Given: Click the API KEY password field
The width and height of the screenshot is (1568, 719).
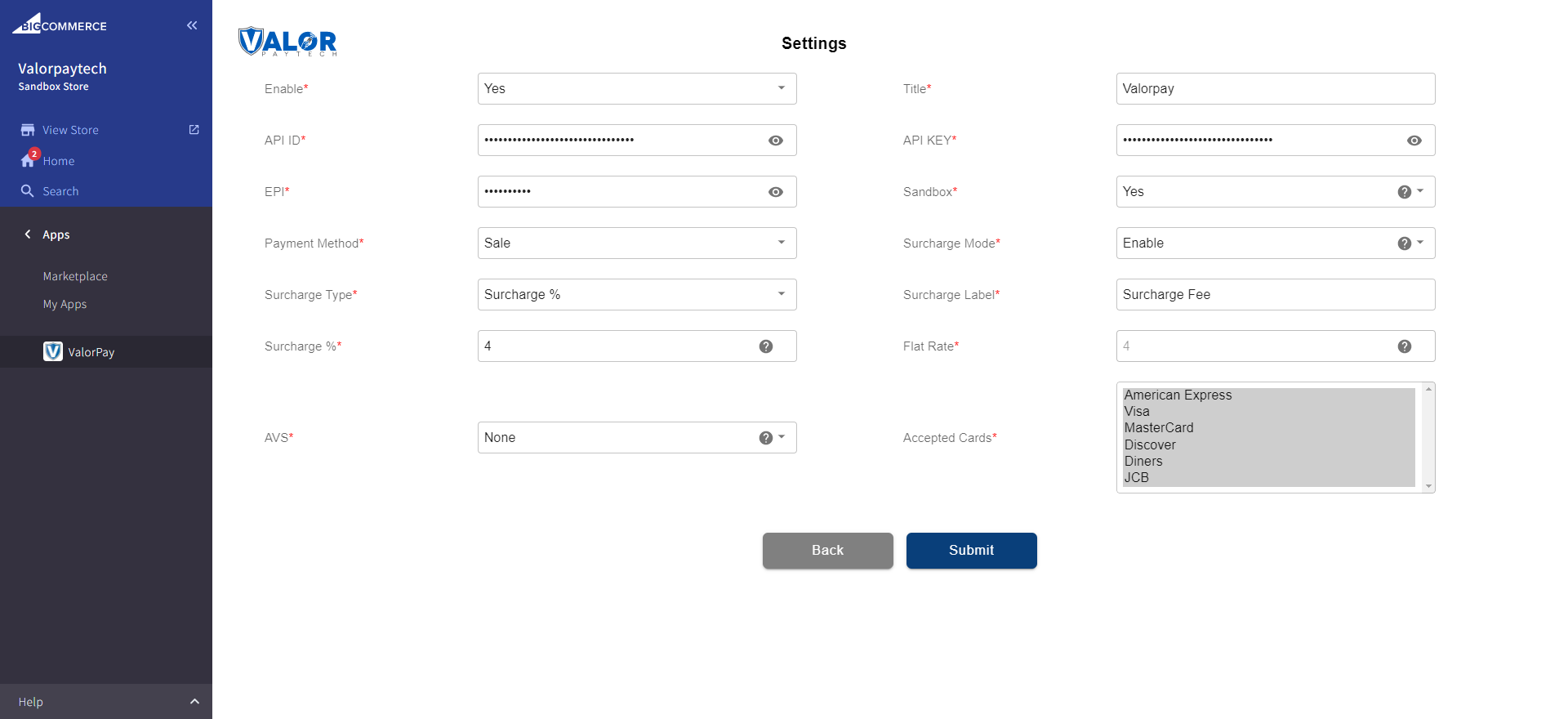Looking at the screenshot, I should coord(1276,141).
